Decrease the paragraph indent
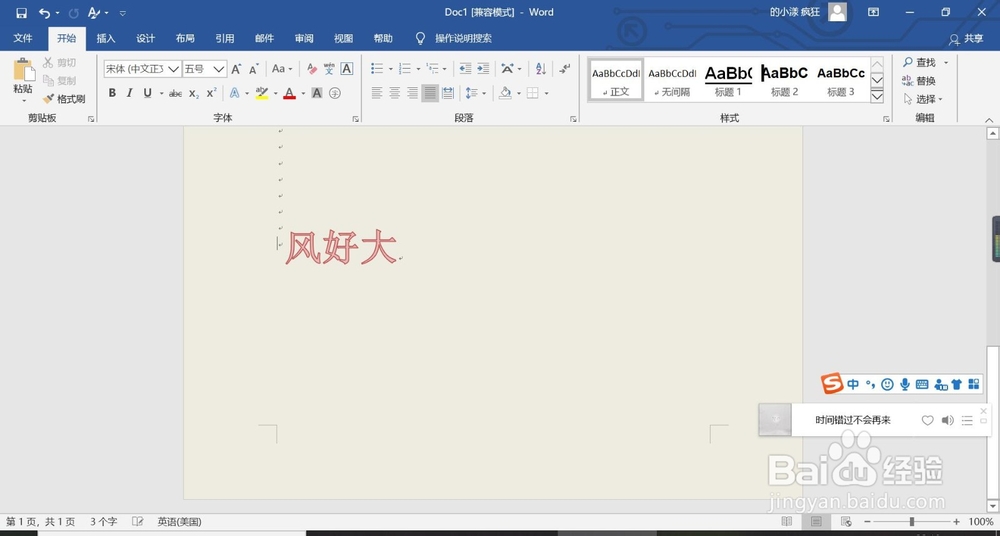Viewport: 1000px width, 536px height. (465, 68)
